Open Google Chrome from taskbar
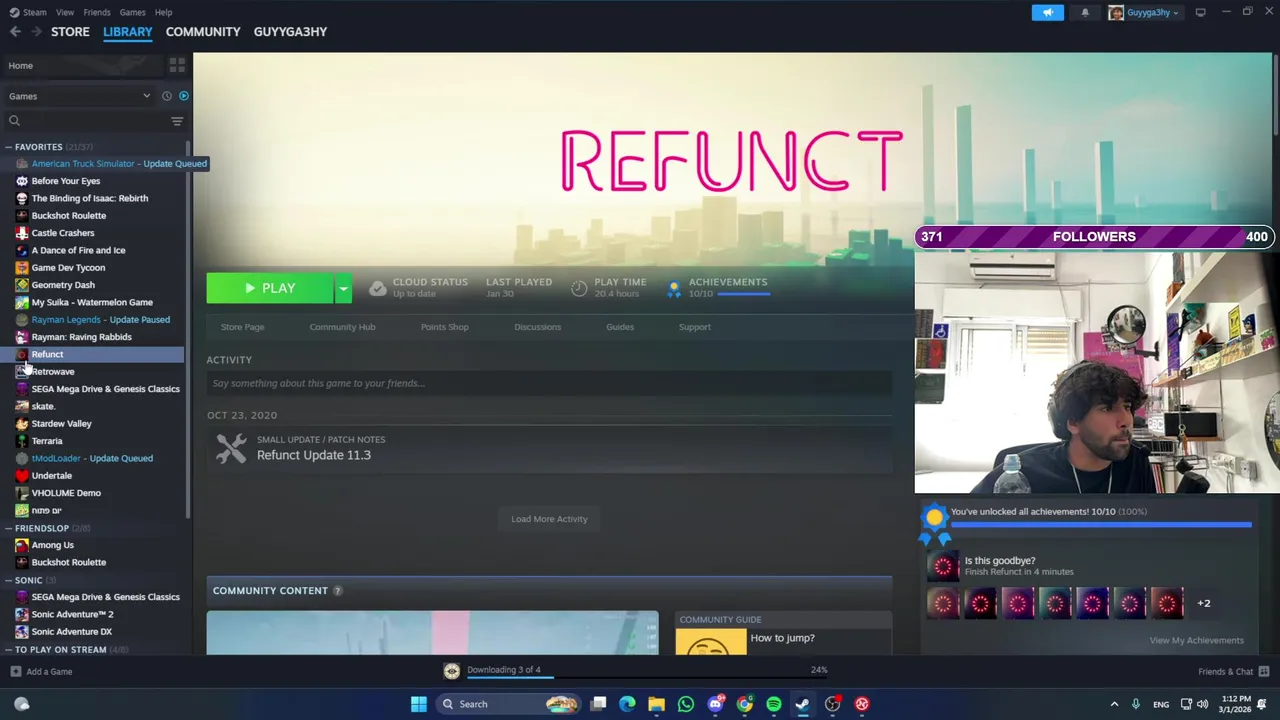Image resolution: width=1280 pixels, height=720 pixels. (x=745, y=704)
